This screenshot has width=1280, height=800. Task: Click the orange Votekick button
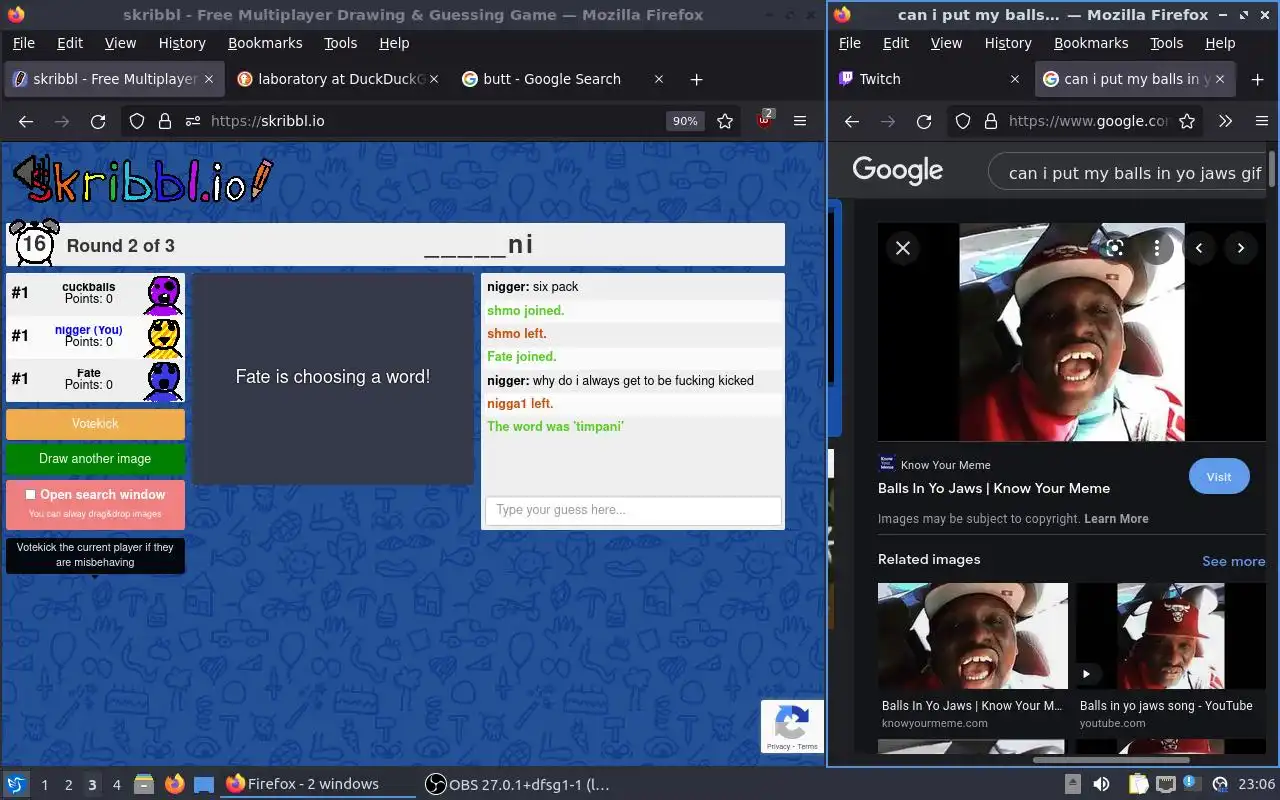[x=95, y=424]
